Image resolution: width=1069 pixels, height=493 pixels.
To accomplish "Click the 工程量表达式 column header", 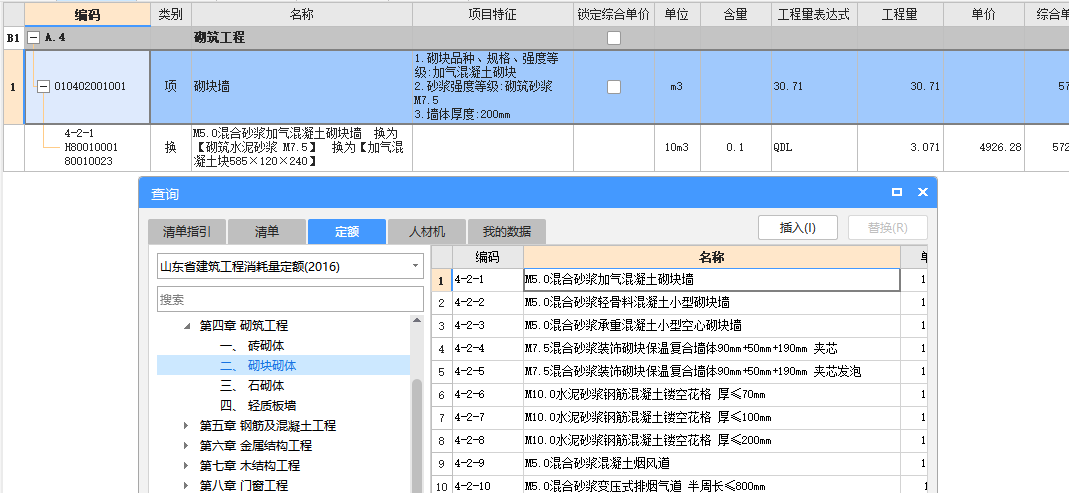I will (814, 14).
